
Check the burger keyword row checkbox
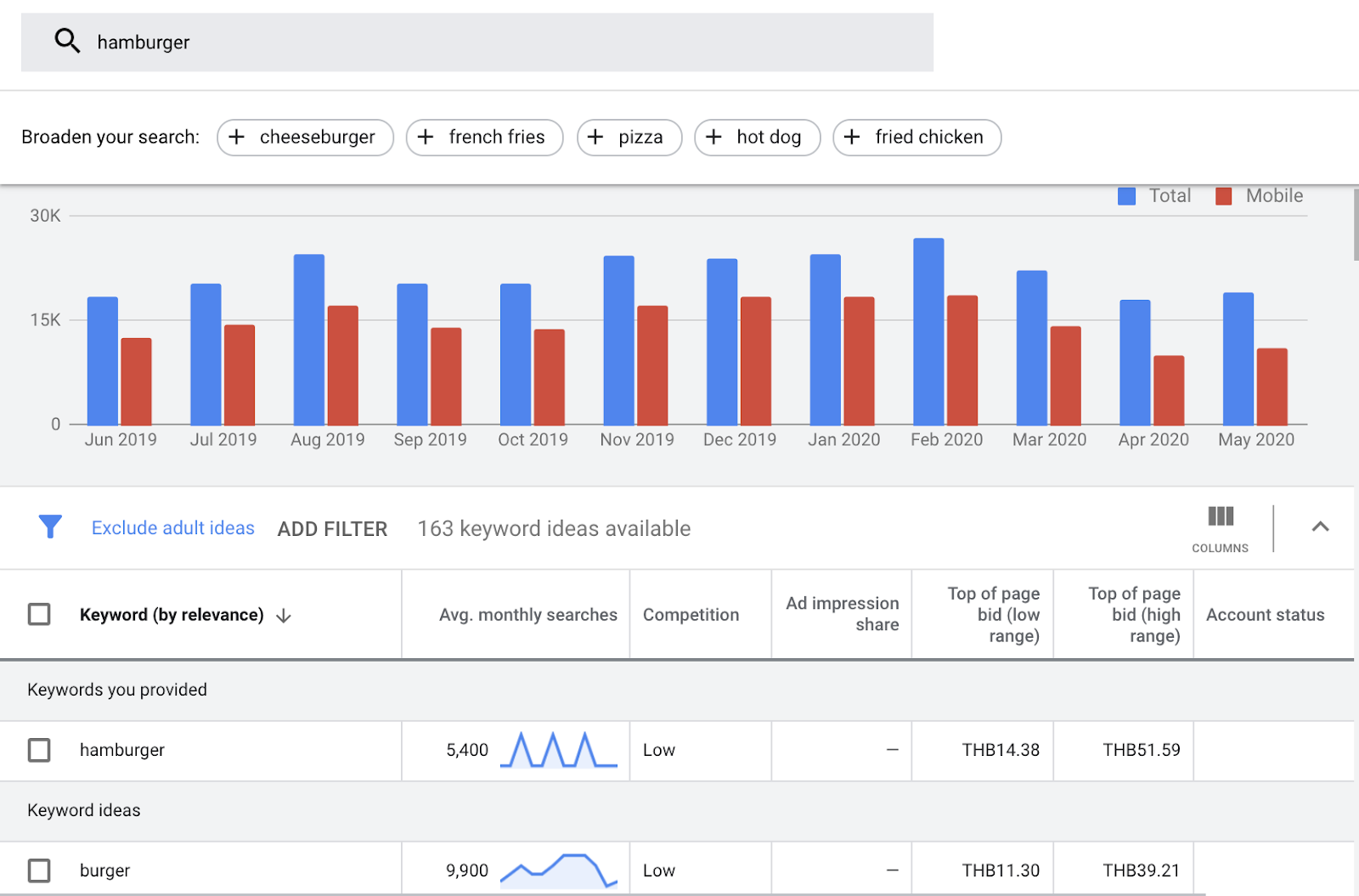39,871
